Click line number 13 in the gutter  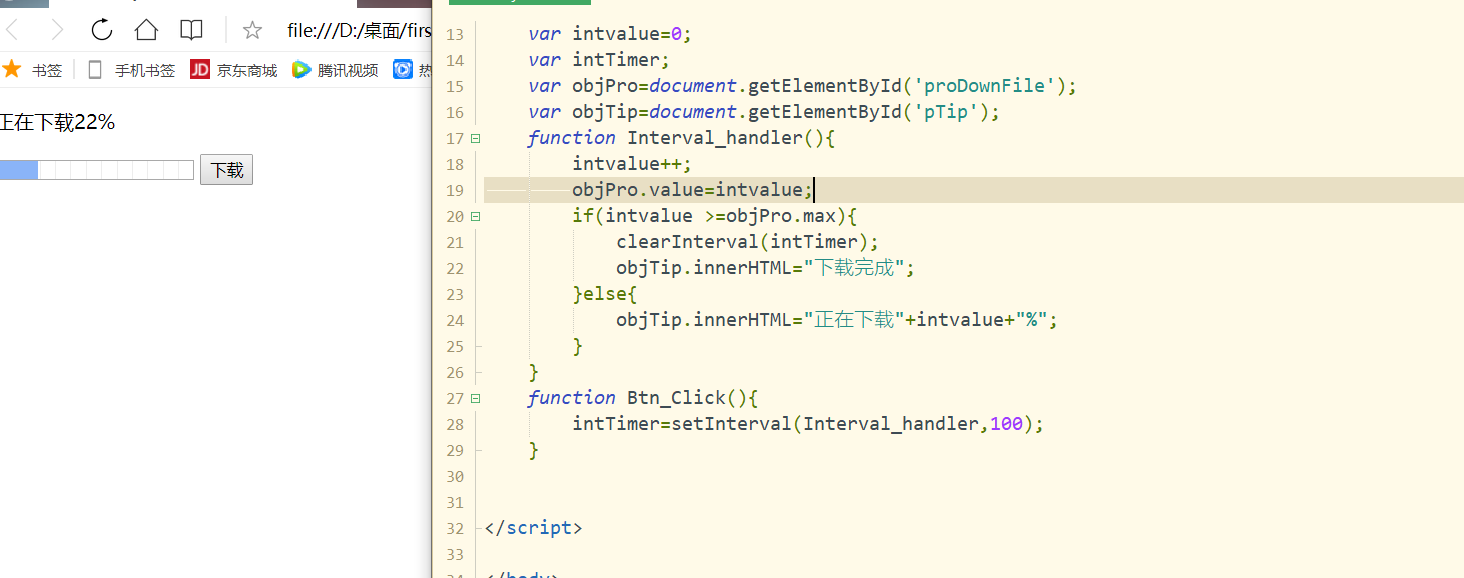click(x=455, y=34)
